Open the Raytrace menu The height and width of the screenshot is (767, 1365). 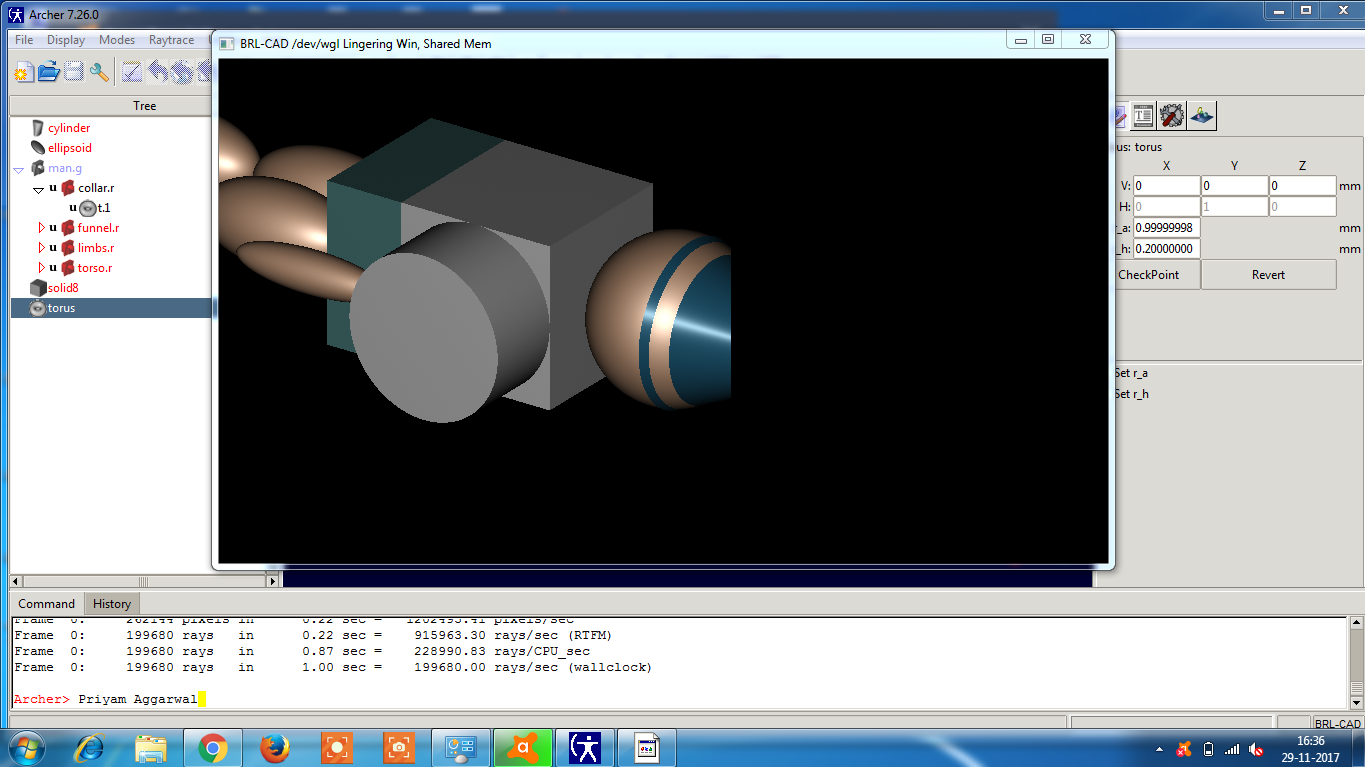pyautogui.click(x=172, y=40)
